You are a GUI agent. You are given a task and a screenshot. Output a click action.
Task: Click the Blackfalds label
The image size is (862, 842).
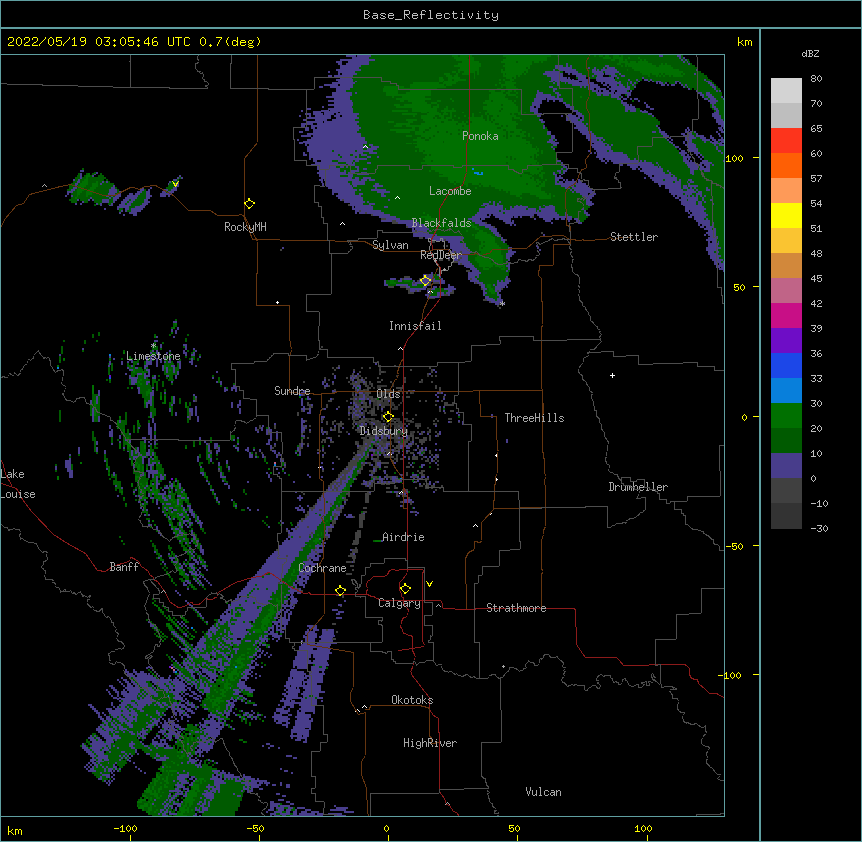tap(441, 223)
